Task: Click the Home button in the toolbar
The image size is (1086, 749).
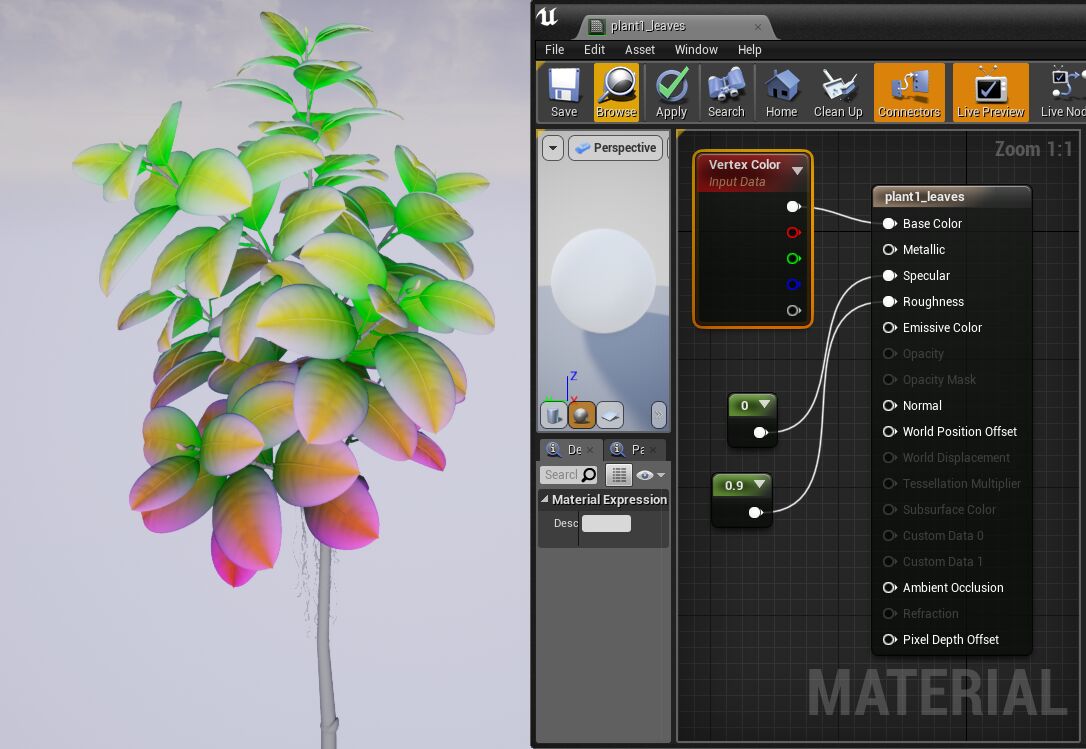Action: pyautogui.click(x=781, y=91)
